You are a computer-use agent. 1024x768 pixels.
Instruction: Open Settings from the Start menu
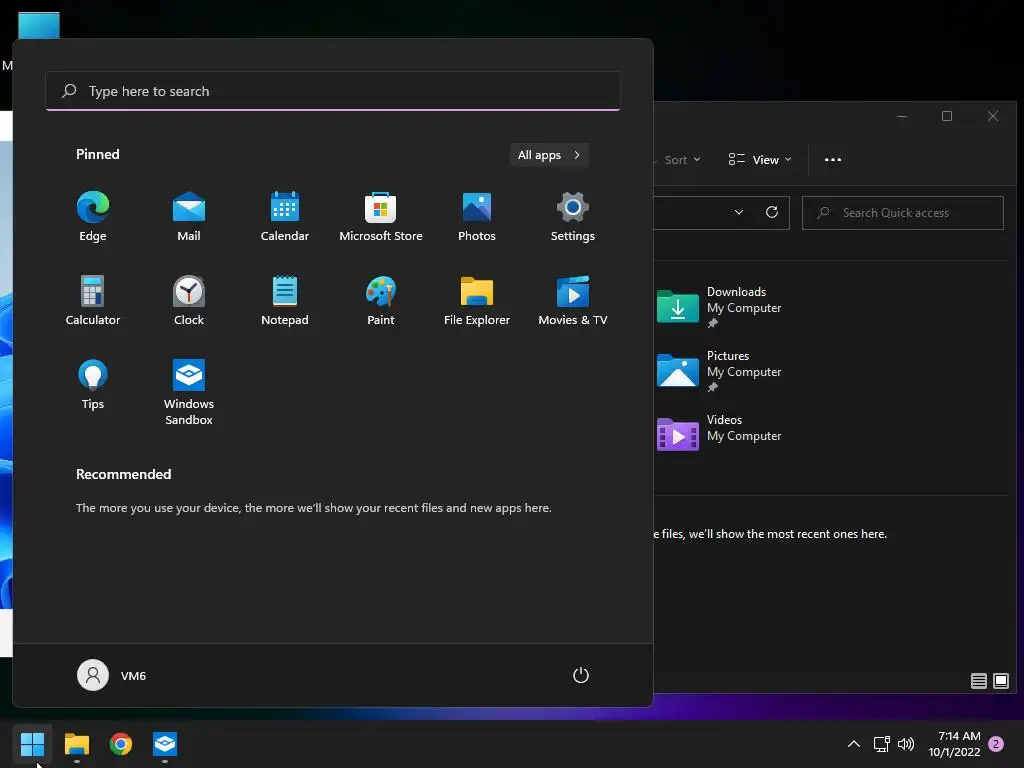(573, 217)
